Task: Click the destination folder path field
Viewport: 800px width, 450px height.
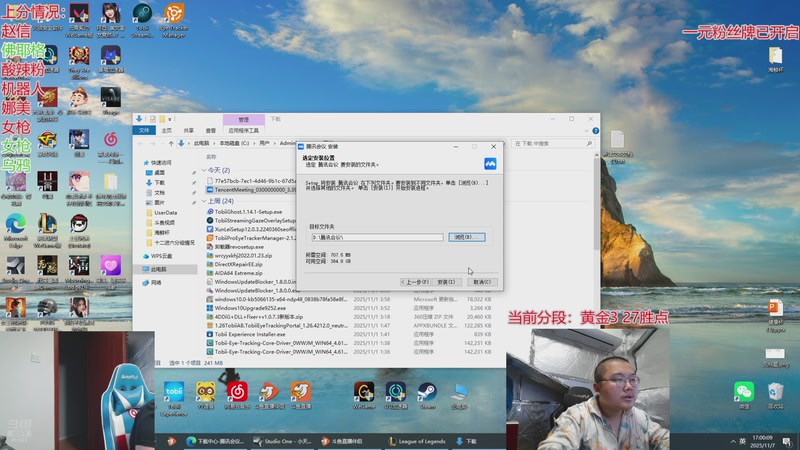Action: 377,237
